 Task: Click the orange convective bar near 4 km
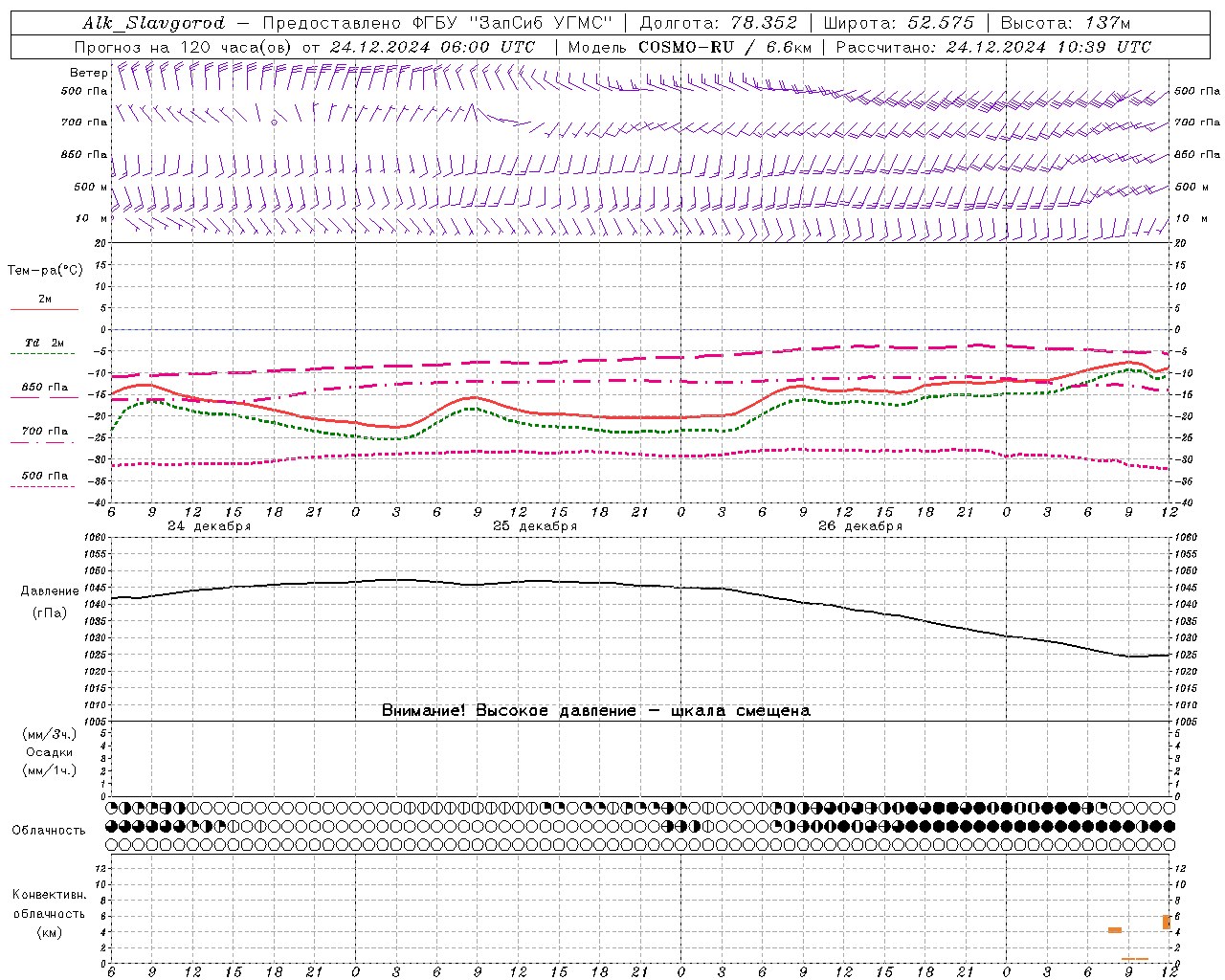[x=1115, y=930]
